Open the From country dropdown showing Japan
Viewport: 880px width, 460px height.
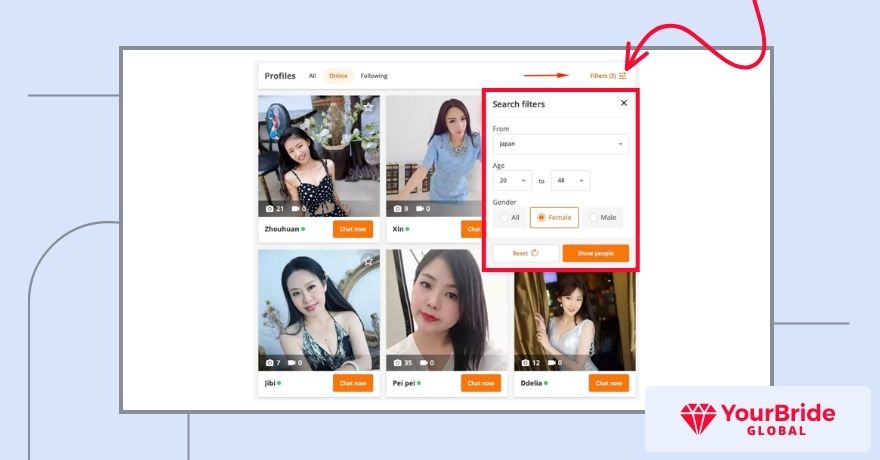[561, 144]
